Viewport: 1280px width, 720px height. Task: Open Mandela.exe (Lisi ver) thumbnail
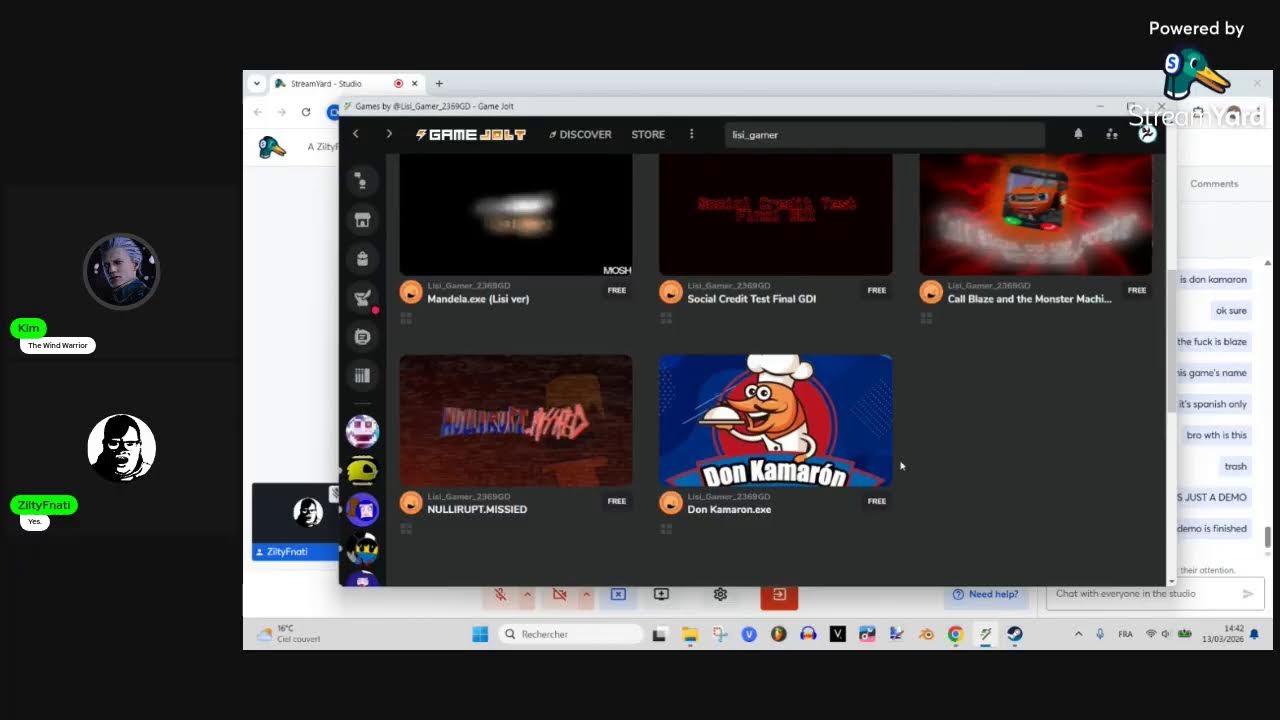coord(516,214)
